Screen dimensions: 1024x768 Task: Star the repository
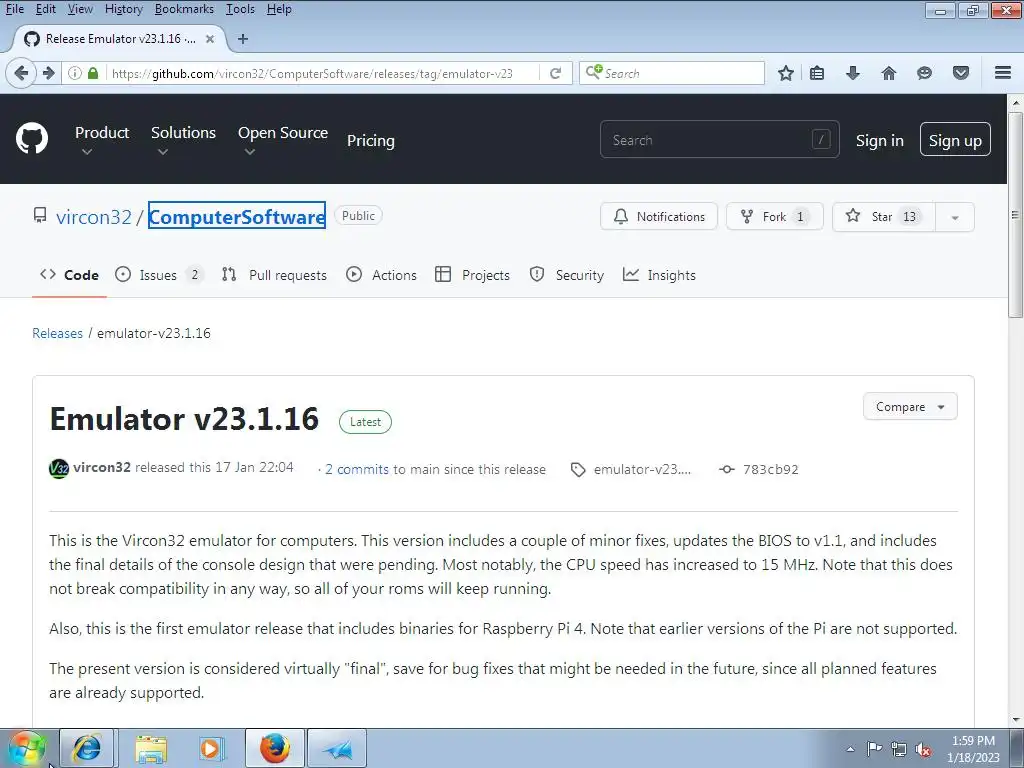[884, 217]
